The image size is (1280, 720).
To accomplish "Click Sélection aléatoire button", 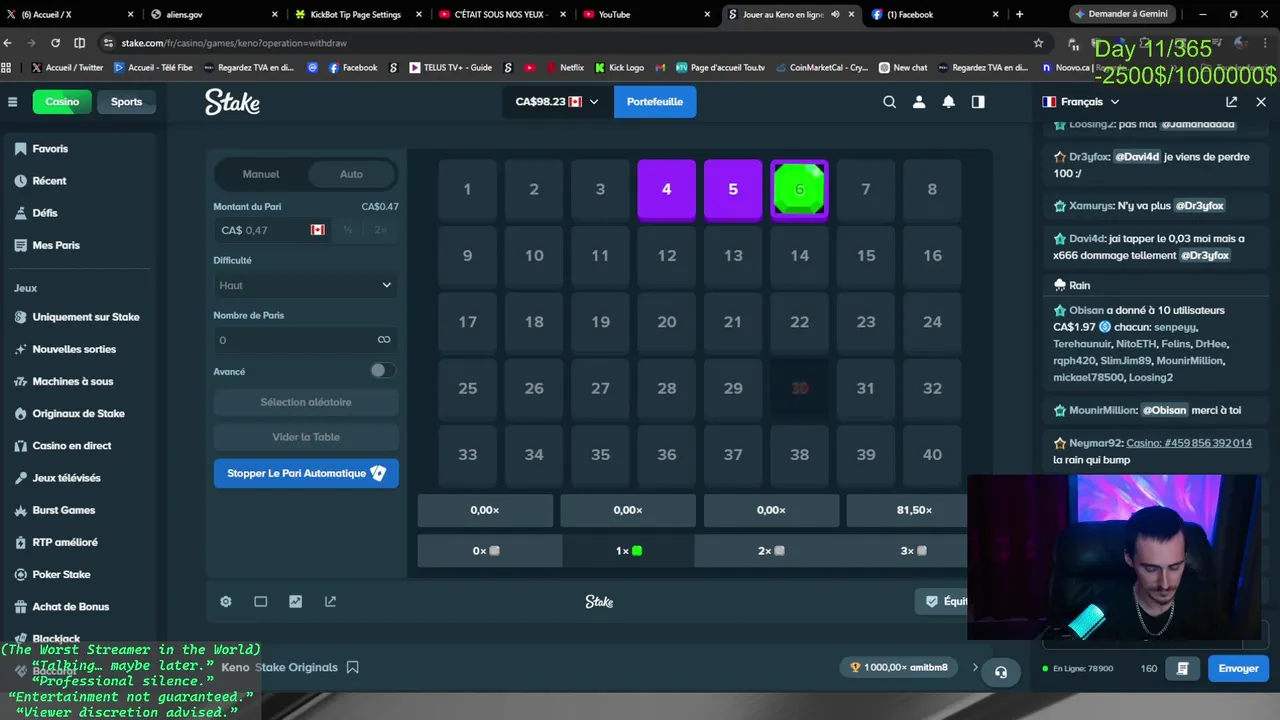I will click(x=306, y=402).
